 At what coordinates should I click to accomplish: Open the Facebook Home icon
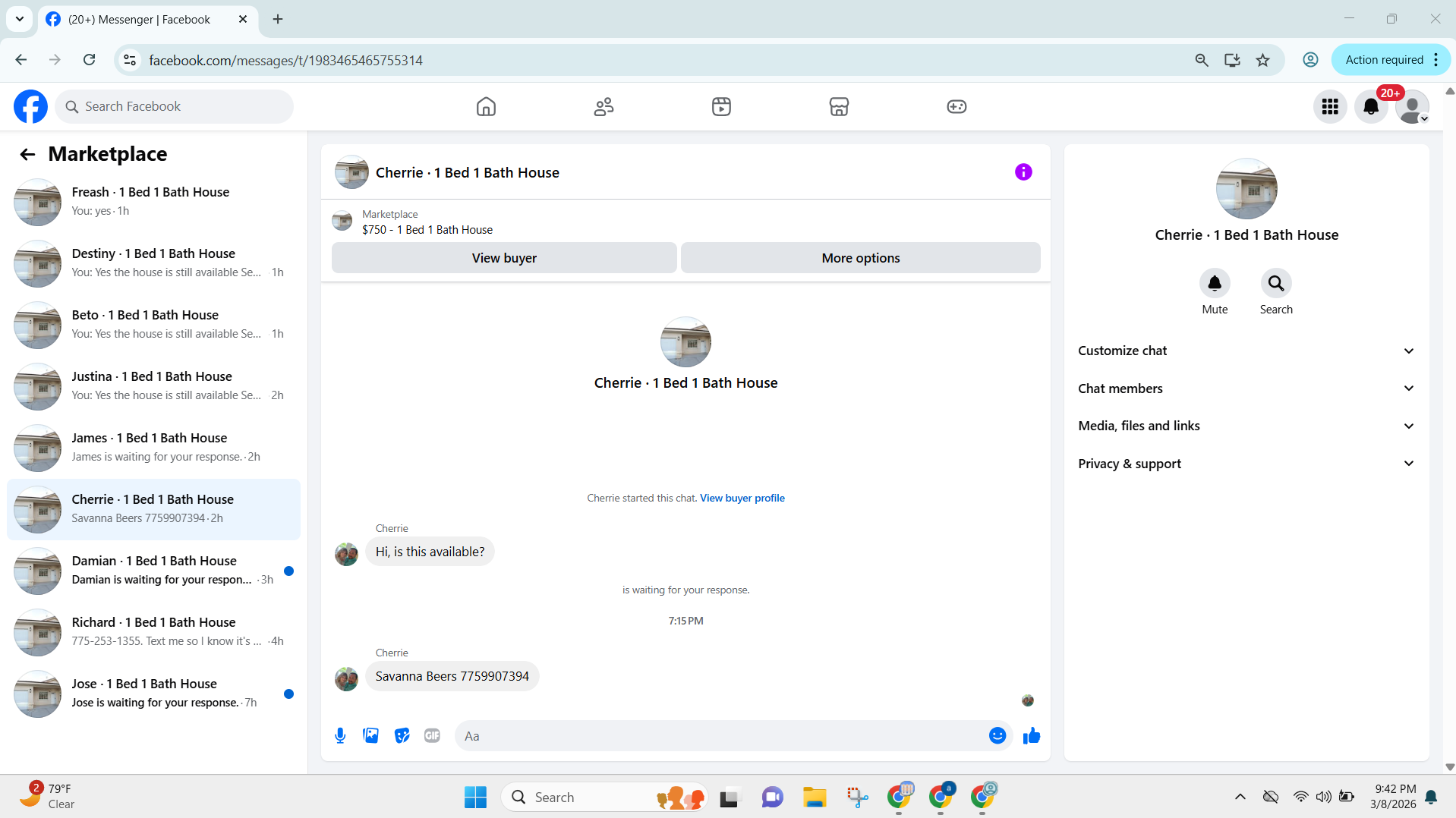(486, 106)
